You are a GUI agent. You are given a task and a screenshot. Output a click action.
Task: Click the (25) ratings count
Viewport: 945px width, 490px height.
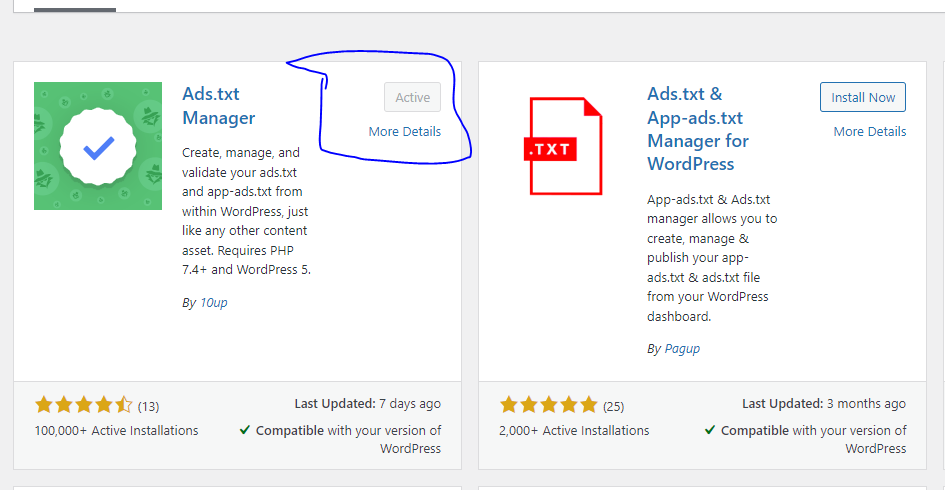[x=614, y=406]
